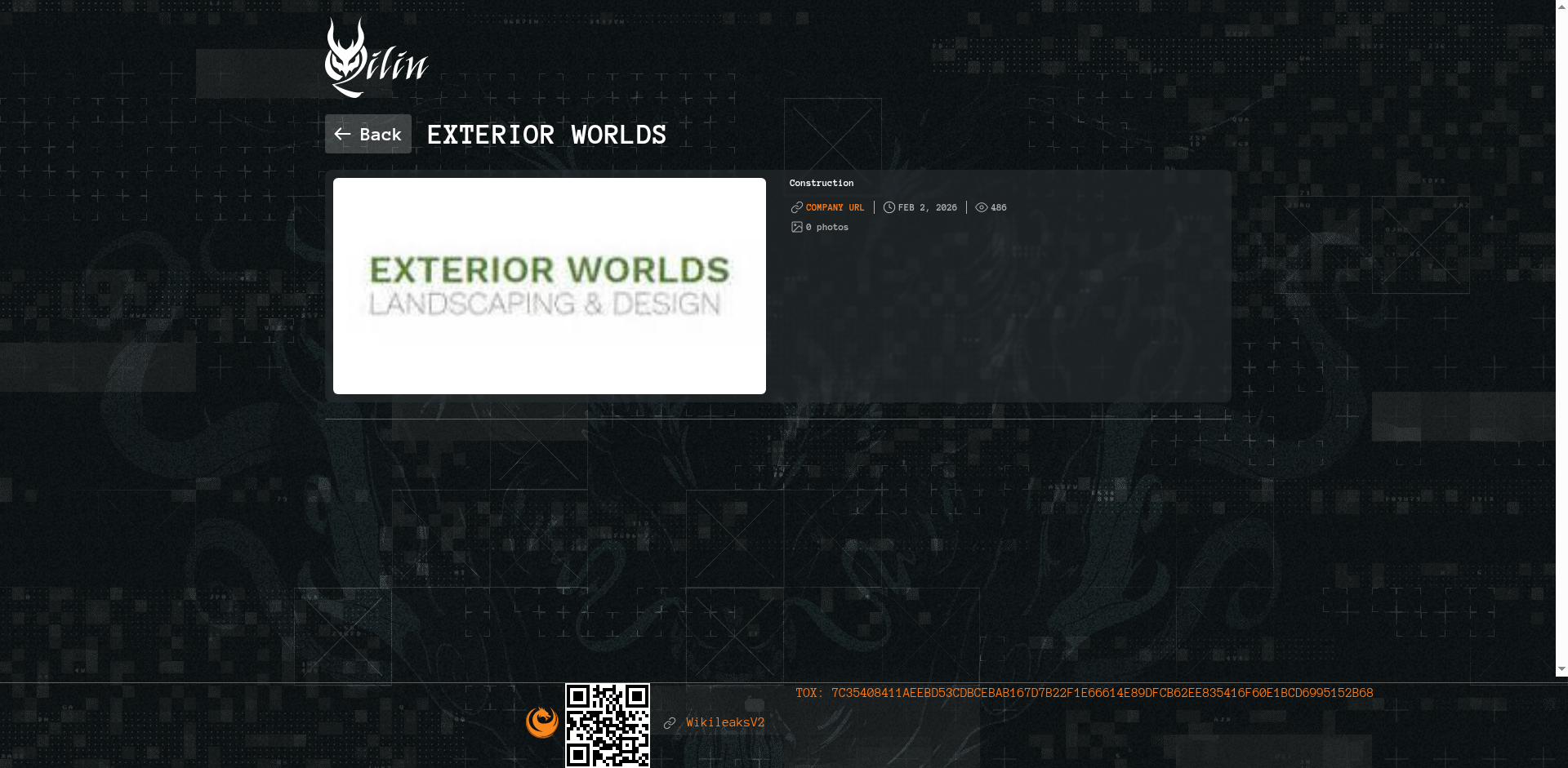Image resolution: width=1568 pixels, height=768 pixels.
Task: Click the EXTERIOR WORLDS page heading
Action: tap(546, 135)
